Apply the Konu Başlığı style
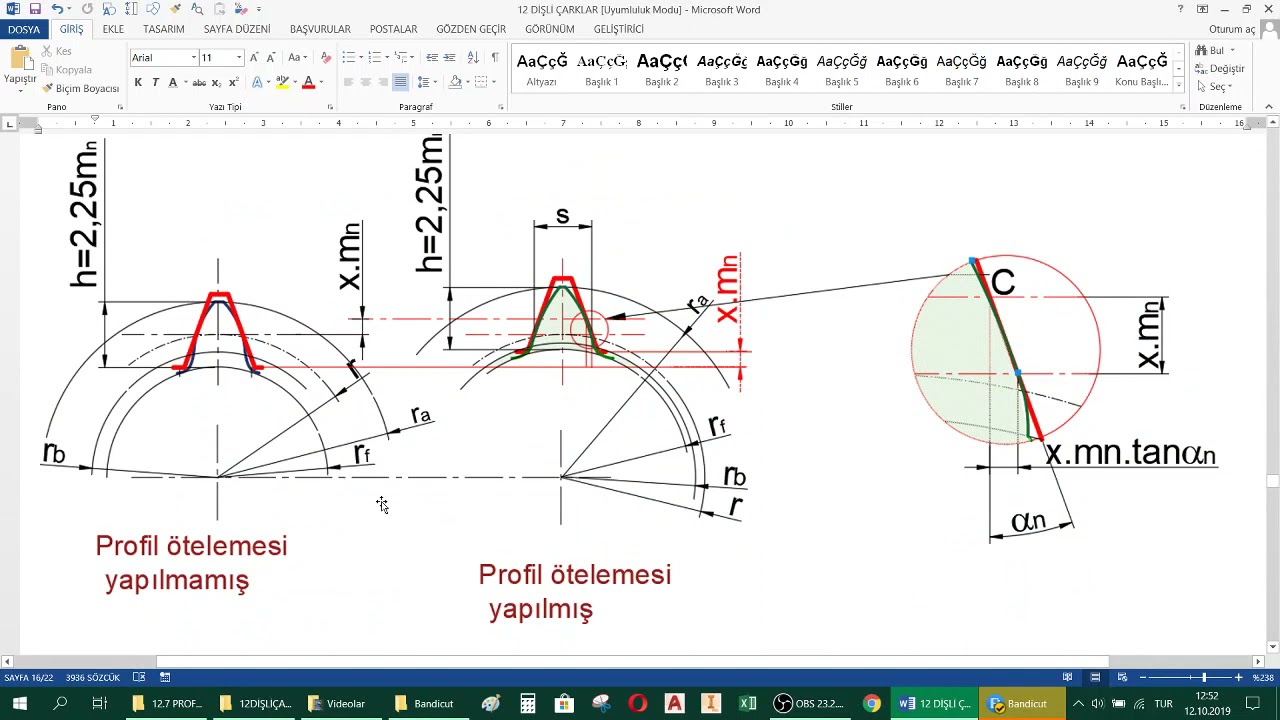The width and height of the screenshot is (1280, 720). (x=1141, y=69)
